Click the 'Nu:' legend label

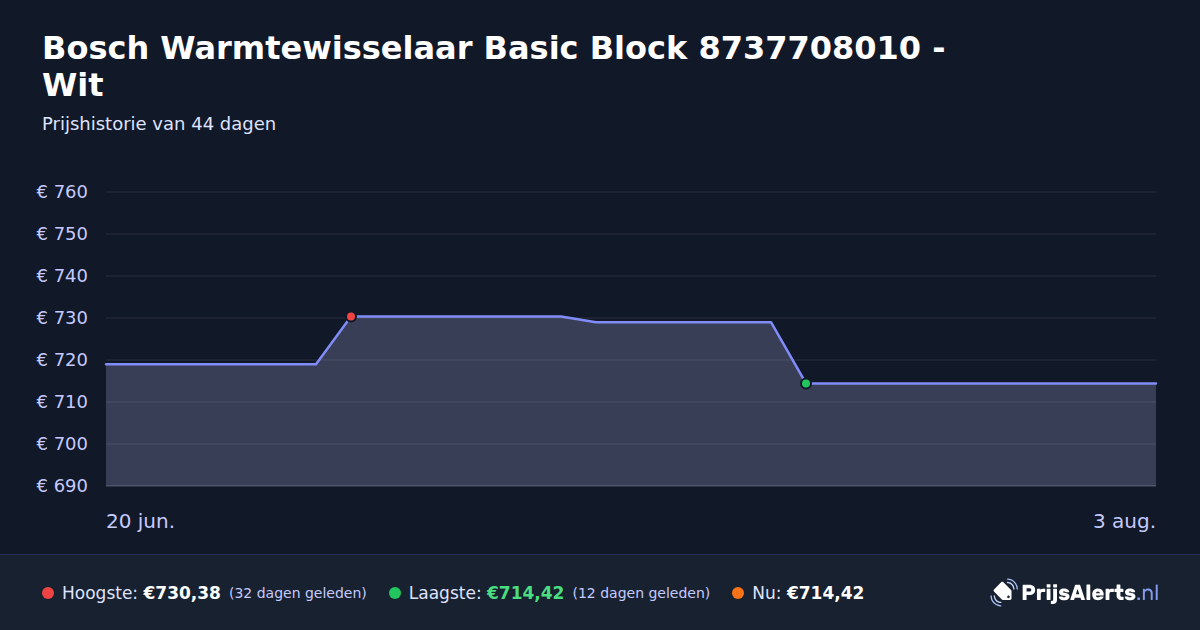(766, 593)
